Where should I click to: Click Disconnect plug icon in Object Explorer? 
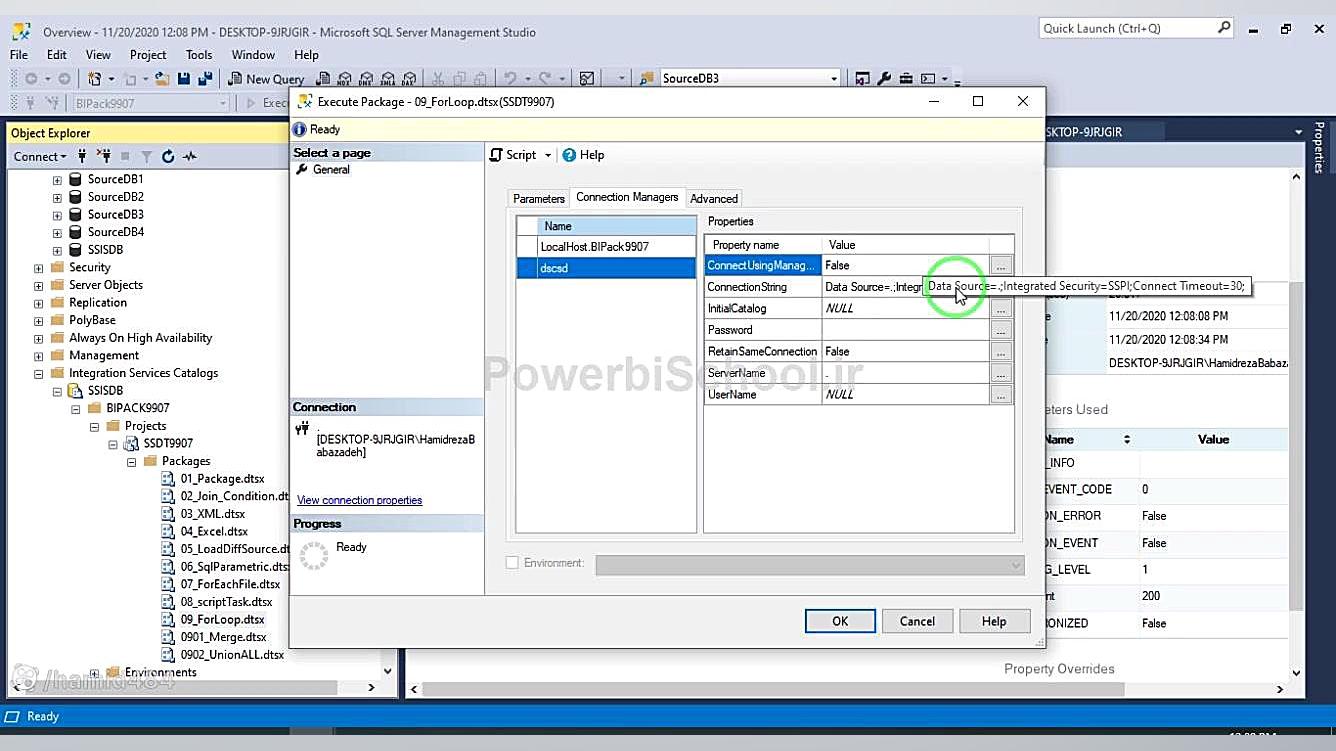coord(104,156)
